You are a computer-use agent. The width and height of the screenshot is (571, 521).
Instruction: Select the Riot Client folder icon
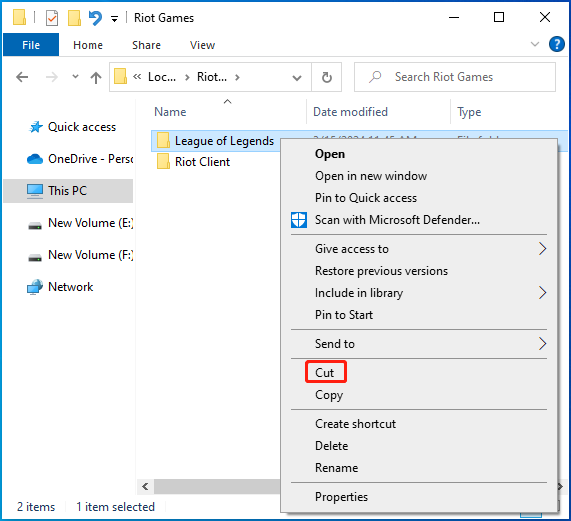(163, 162)
